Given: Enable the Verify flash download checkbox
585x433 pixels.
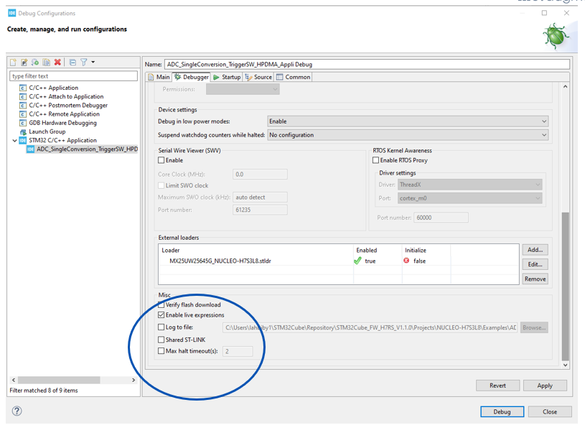Looking at the screenshot, I should [x=161, y=305].
